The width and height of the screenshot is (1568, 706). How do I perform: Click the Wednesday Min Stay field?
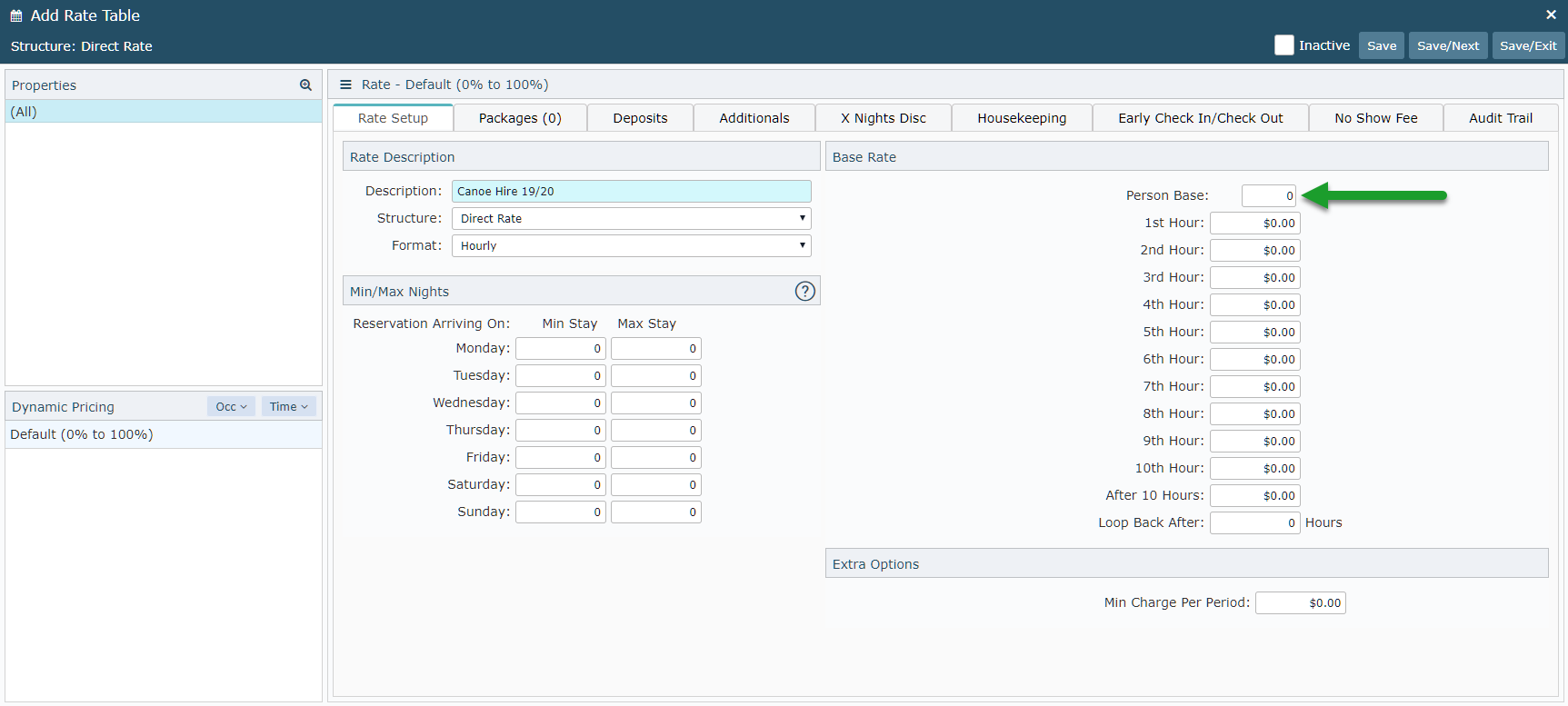(561, 403)
